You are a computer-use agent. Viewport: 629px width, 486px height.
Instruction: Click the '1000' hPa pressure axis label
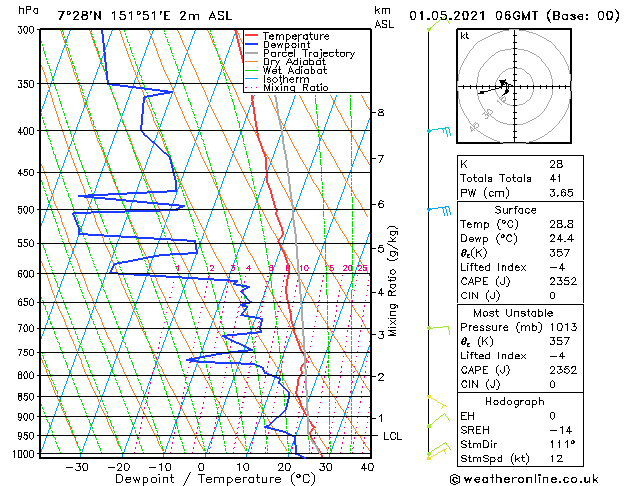pos(25,454)
